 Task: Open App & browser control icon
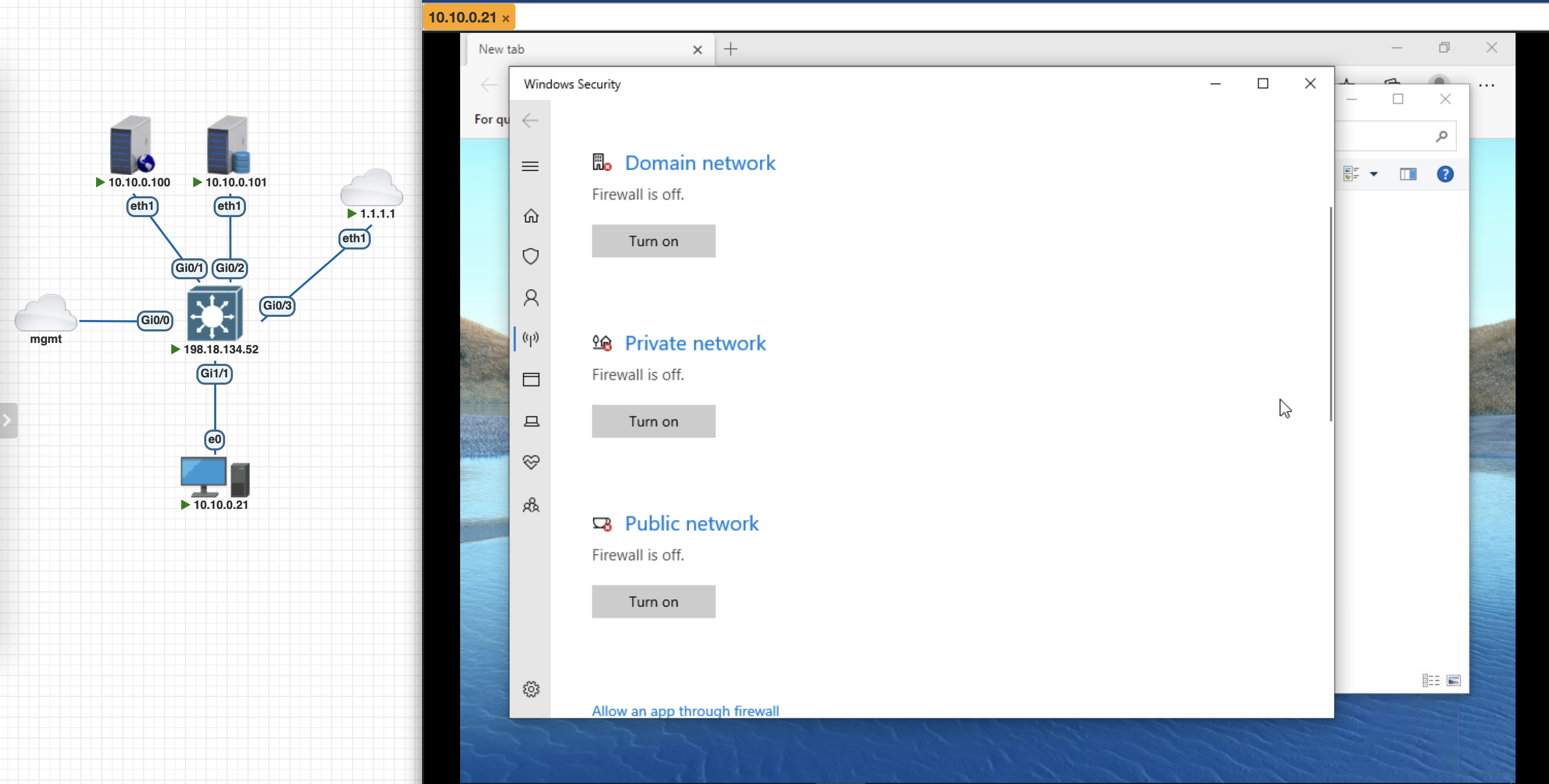tap(531, 379)
